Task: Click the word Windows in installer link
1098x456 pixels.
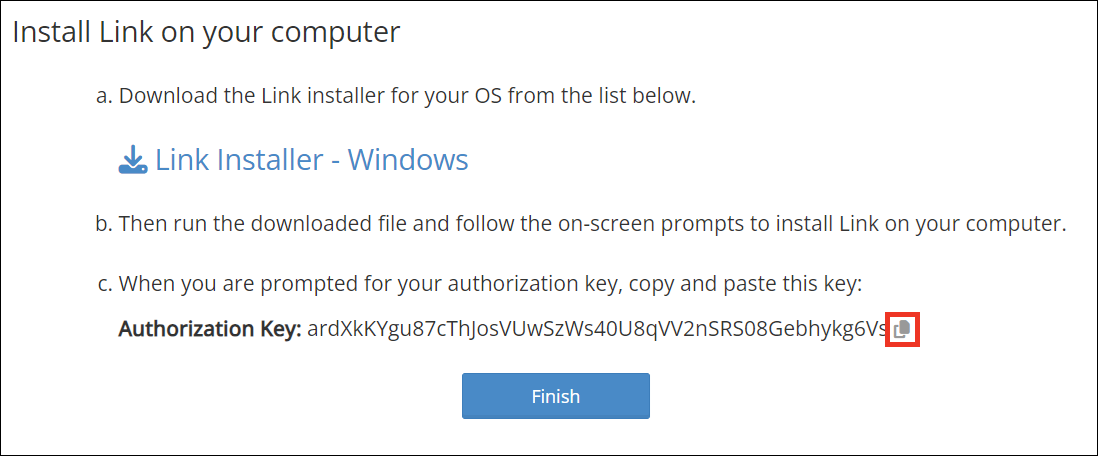Action: [x=408, y=160]
